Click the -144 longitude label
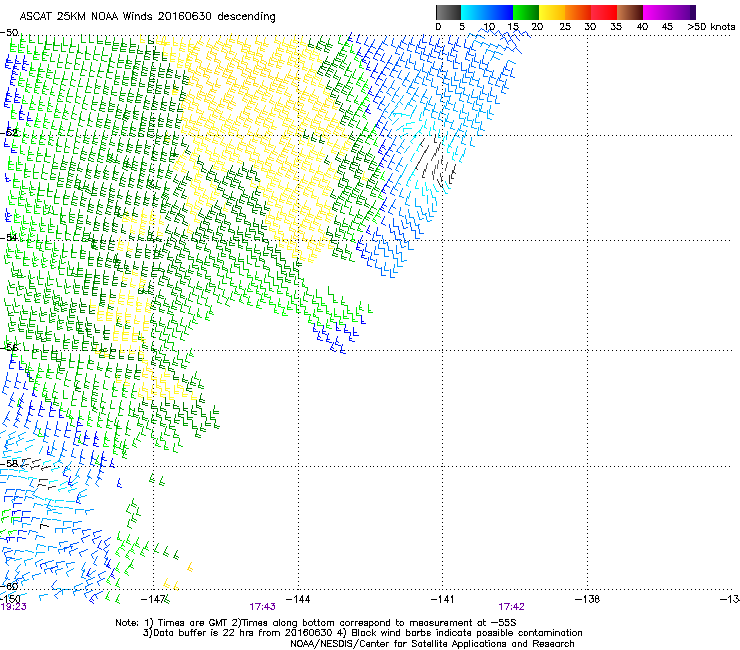The image size is (740, 650). 298,599
